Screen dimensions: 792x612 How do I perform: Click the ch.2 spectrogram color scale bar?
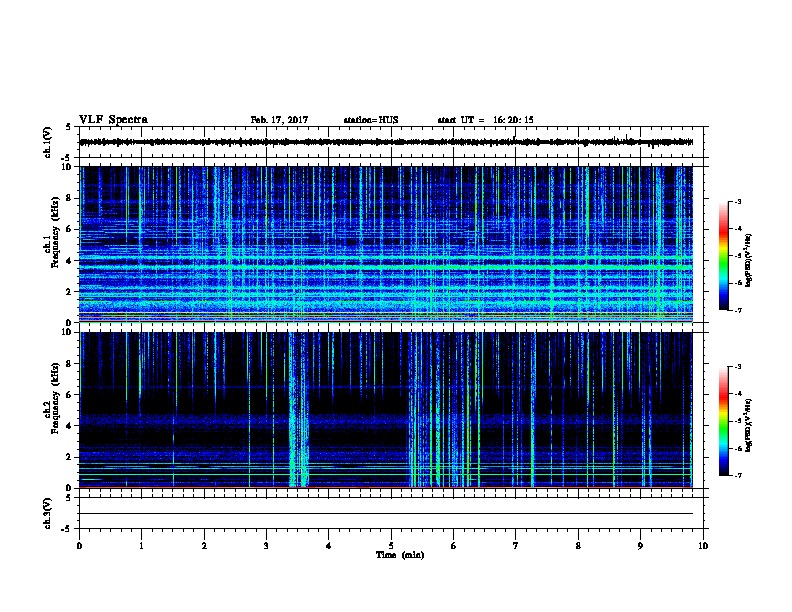click(x=723, y=421)
